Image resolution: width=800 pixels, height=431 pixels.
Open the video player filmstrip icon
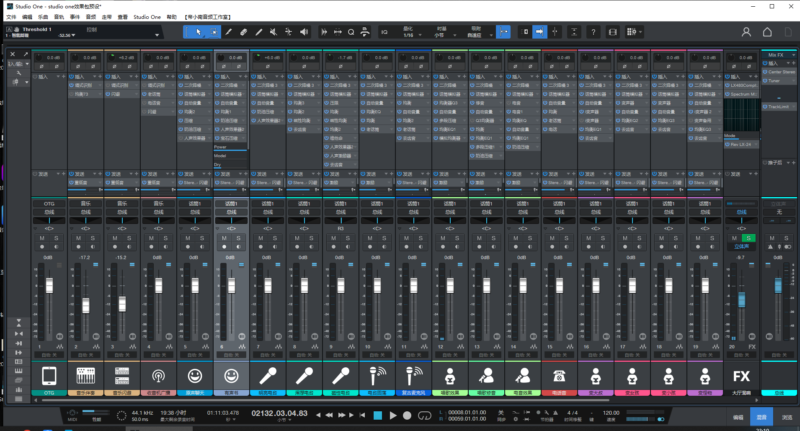pyautogui.click(x=613, y=32)
